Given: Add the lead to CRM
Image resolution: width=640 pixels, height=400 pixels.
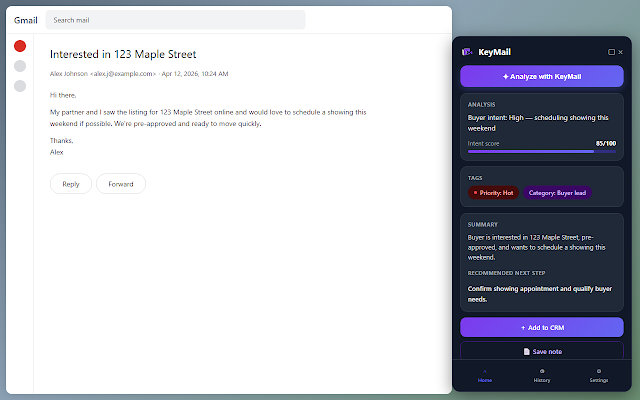Looking at the screenshot, I should pyautogui.click(x=542, y=327).
